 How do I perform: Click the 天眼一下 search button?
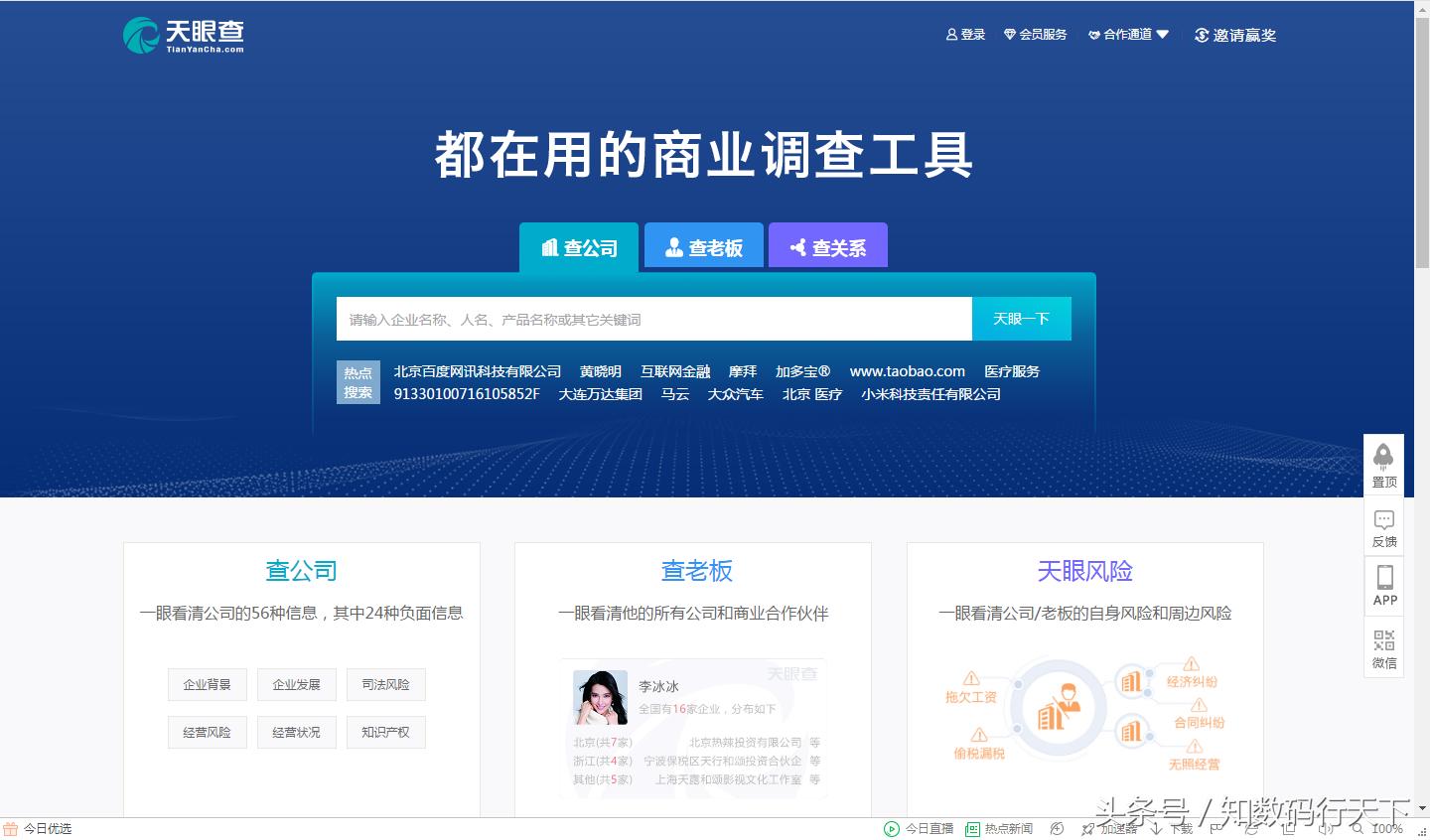pyautogui.click(x=1022, y=319)
